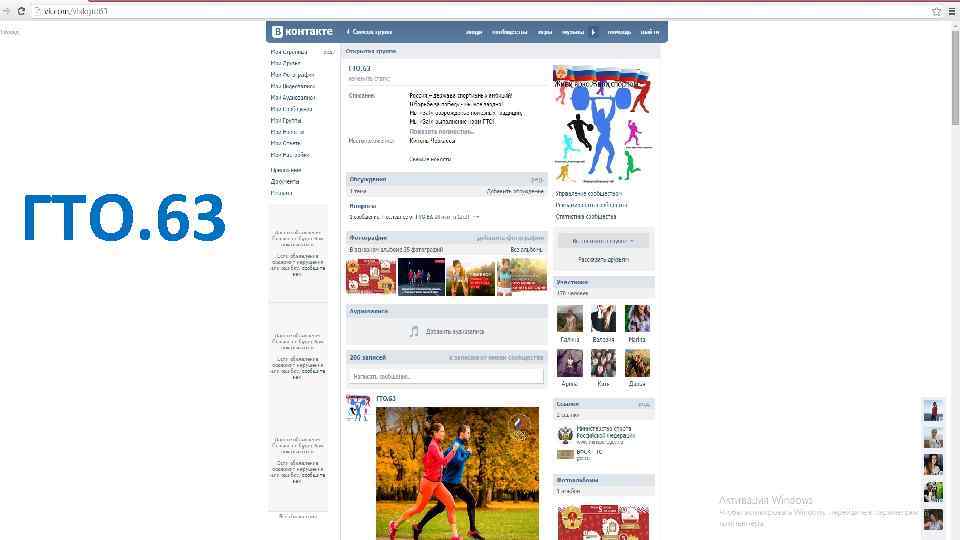Viewport: 960px width, 540px height.
Task: Open 'Документы' in the sidebar
Action: tap(285, 182)
